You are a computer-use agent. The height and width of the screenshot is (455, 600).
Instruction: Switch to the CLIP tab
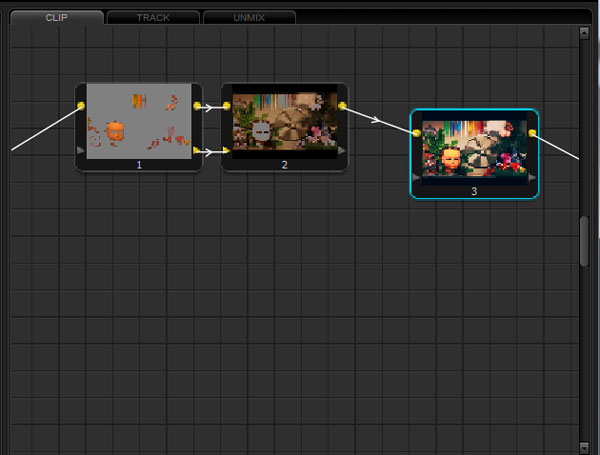(57, 18)
